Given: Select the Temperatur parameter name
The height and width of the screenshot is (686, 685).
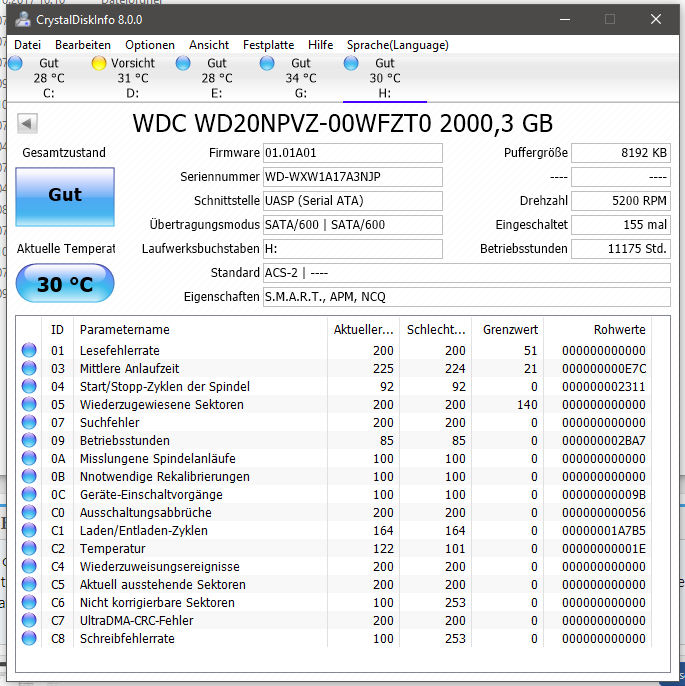Looking at the screenshot, I should click(112, 549).
